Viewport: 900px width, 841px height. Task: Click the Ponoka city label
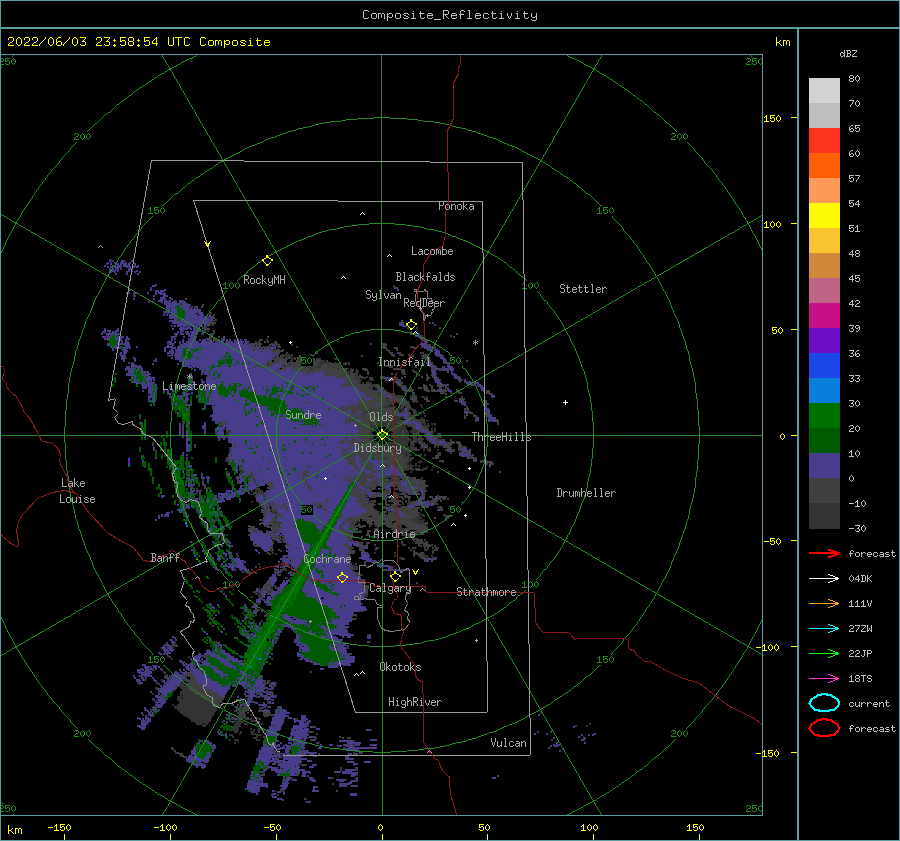(x=456, y=206)
